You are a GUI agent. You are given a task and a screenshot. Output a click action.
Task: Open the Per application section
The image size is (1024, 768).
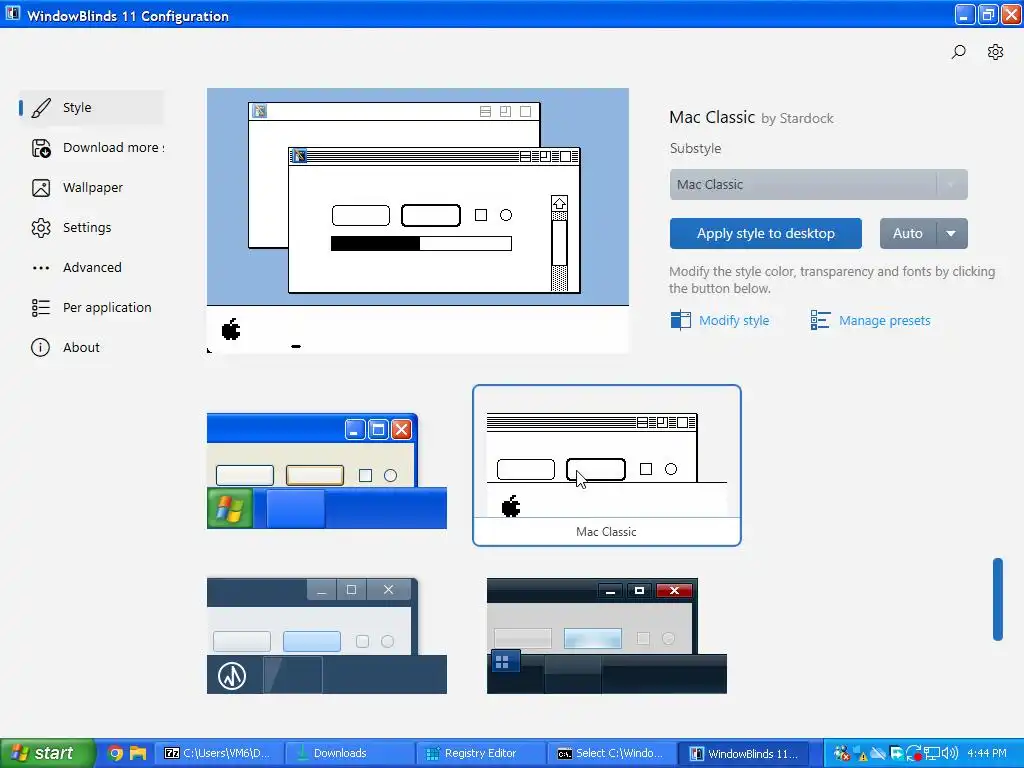tap(91, 308)
